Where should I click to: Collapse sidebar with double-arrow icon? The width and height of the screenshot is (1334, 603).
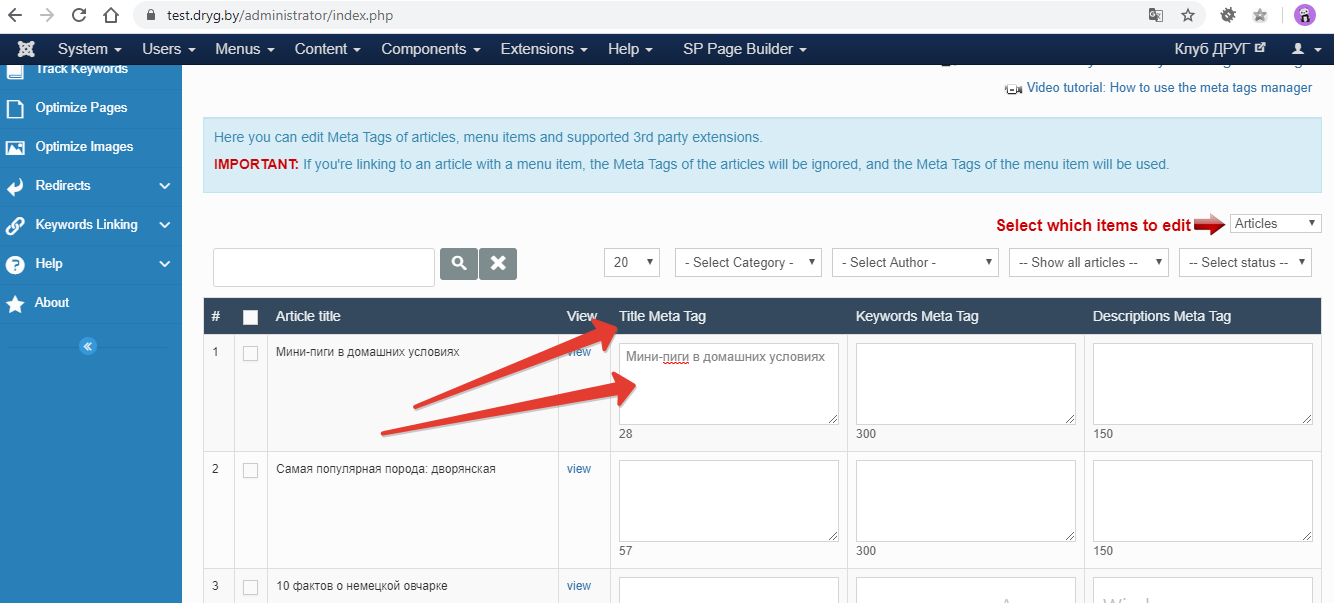point(88,346)
